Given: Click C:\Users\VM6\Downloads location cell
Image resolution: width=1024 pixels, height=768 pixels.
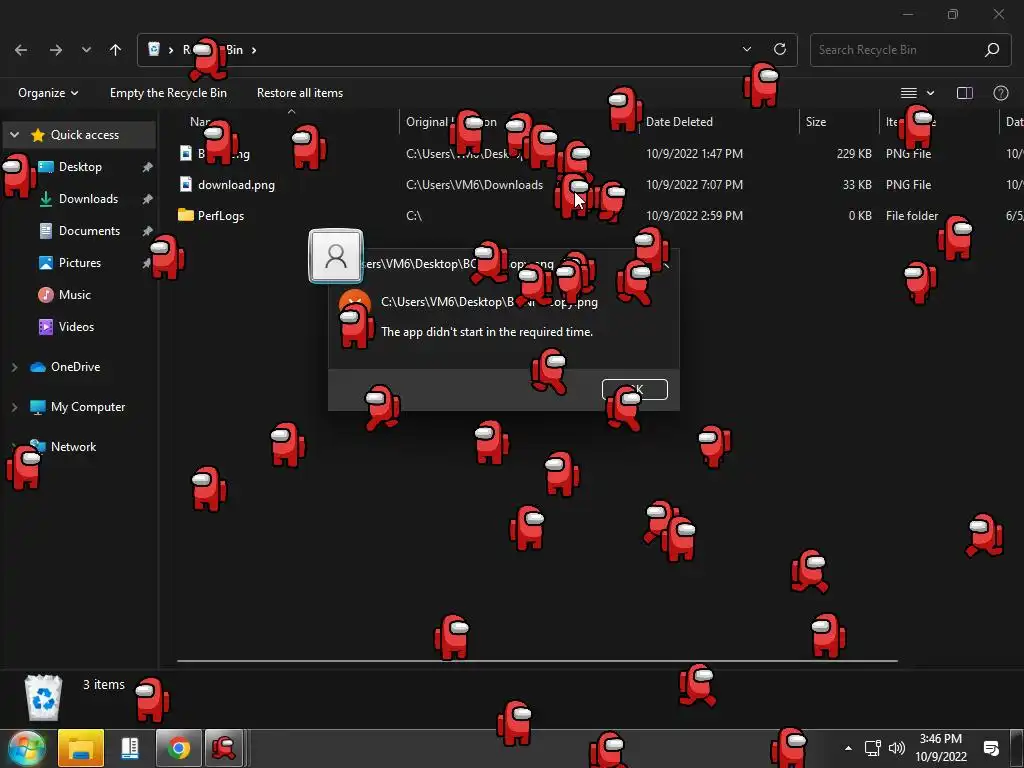Looking at the screenshot, I should pos(474,185).
